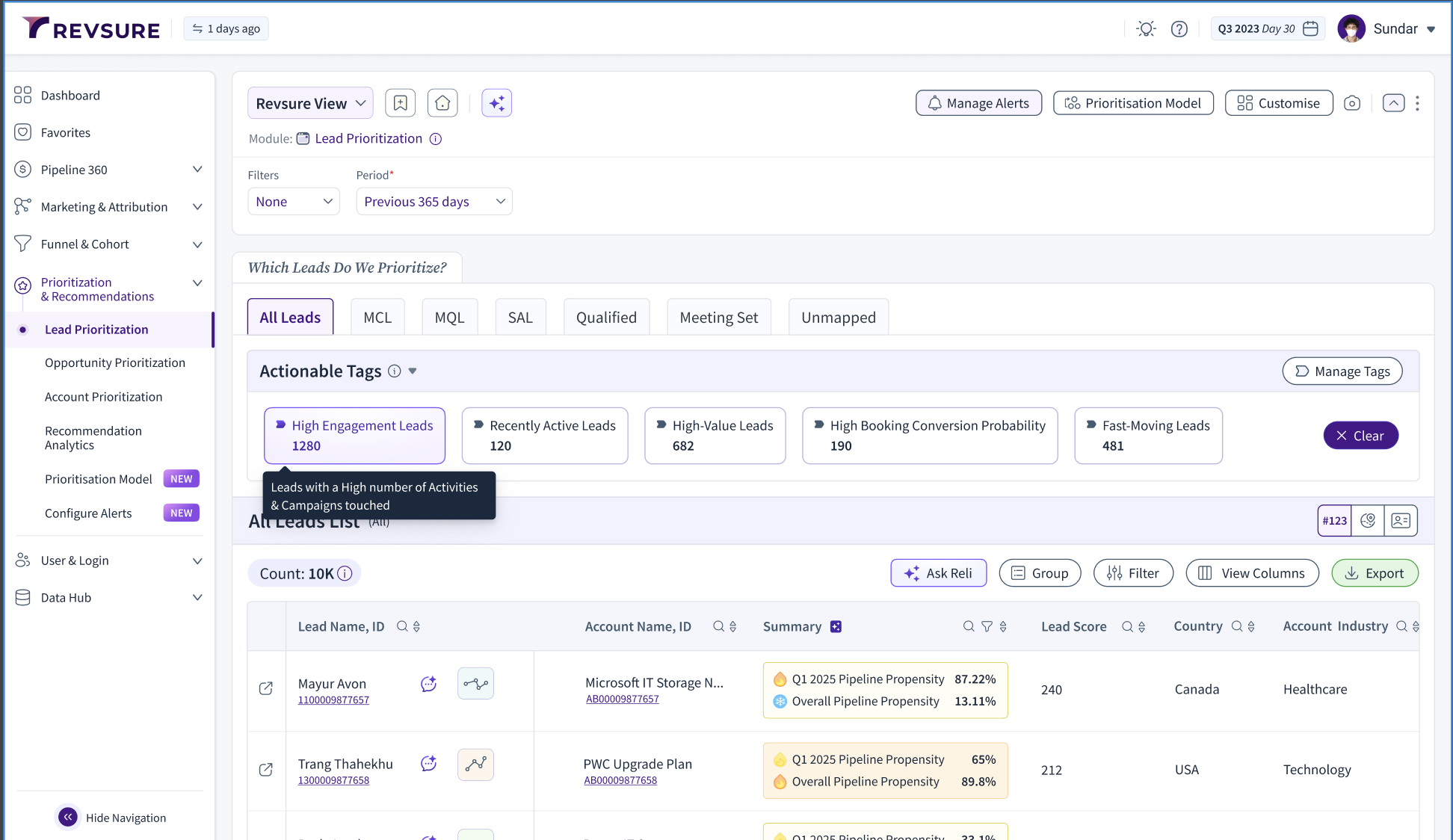Screen dimensions: 1453x840
Task: Switch to #123 numeric view
Action: point(1334,521)
